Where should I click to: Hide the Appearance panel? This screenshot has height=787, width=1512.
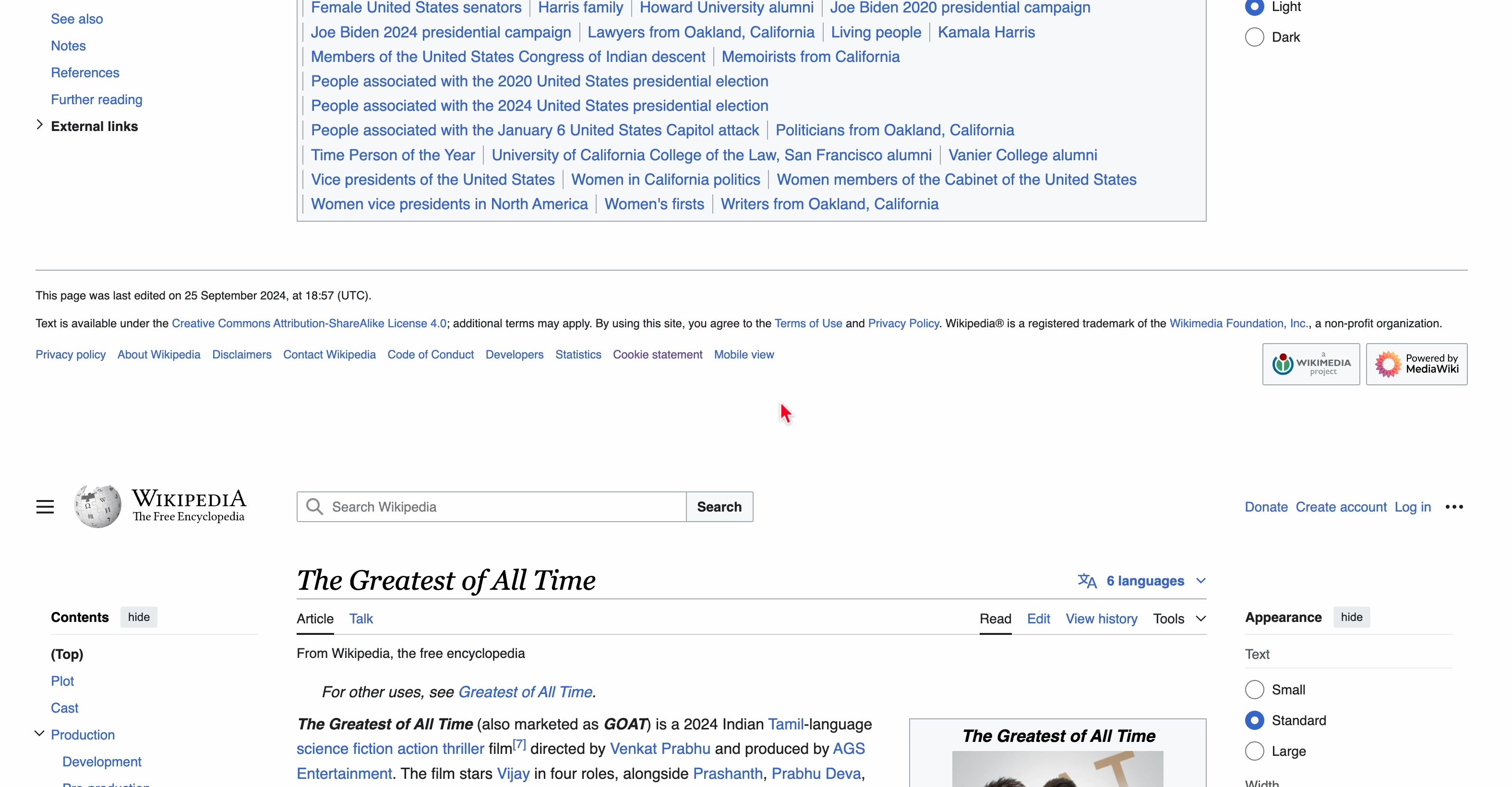coord(1351,617)
